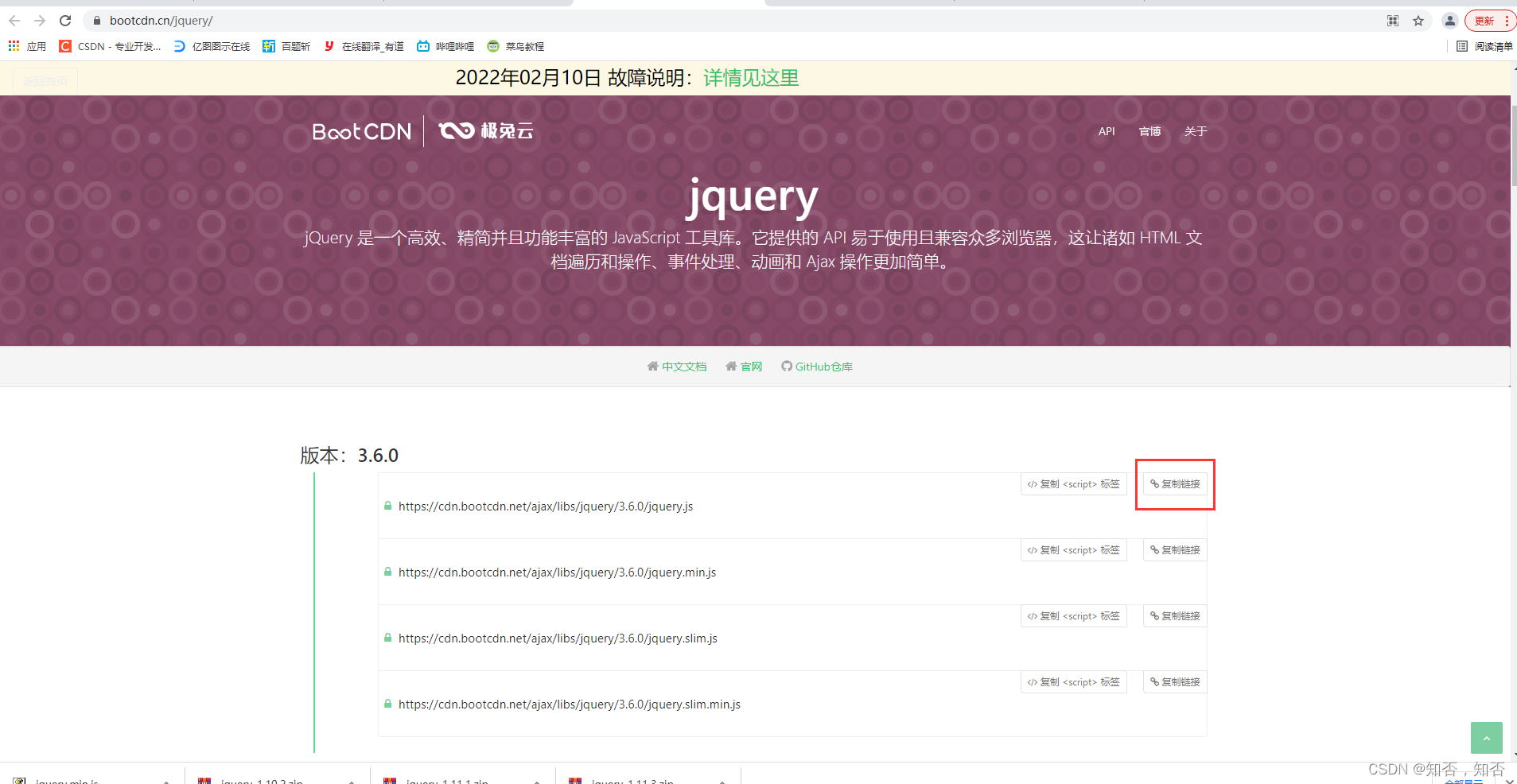This screenshot has height=784, width=1517.
Task: Click the jquery.slim.js CDN URL text
Action: point(558,638)
